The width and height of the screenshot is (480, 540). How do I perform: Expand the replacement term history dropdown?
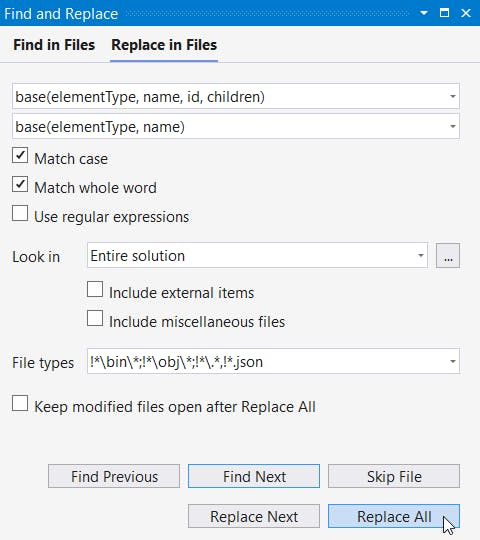click(453, 126)
